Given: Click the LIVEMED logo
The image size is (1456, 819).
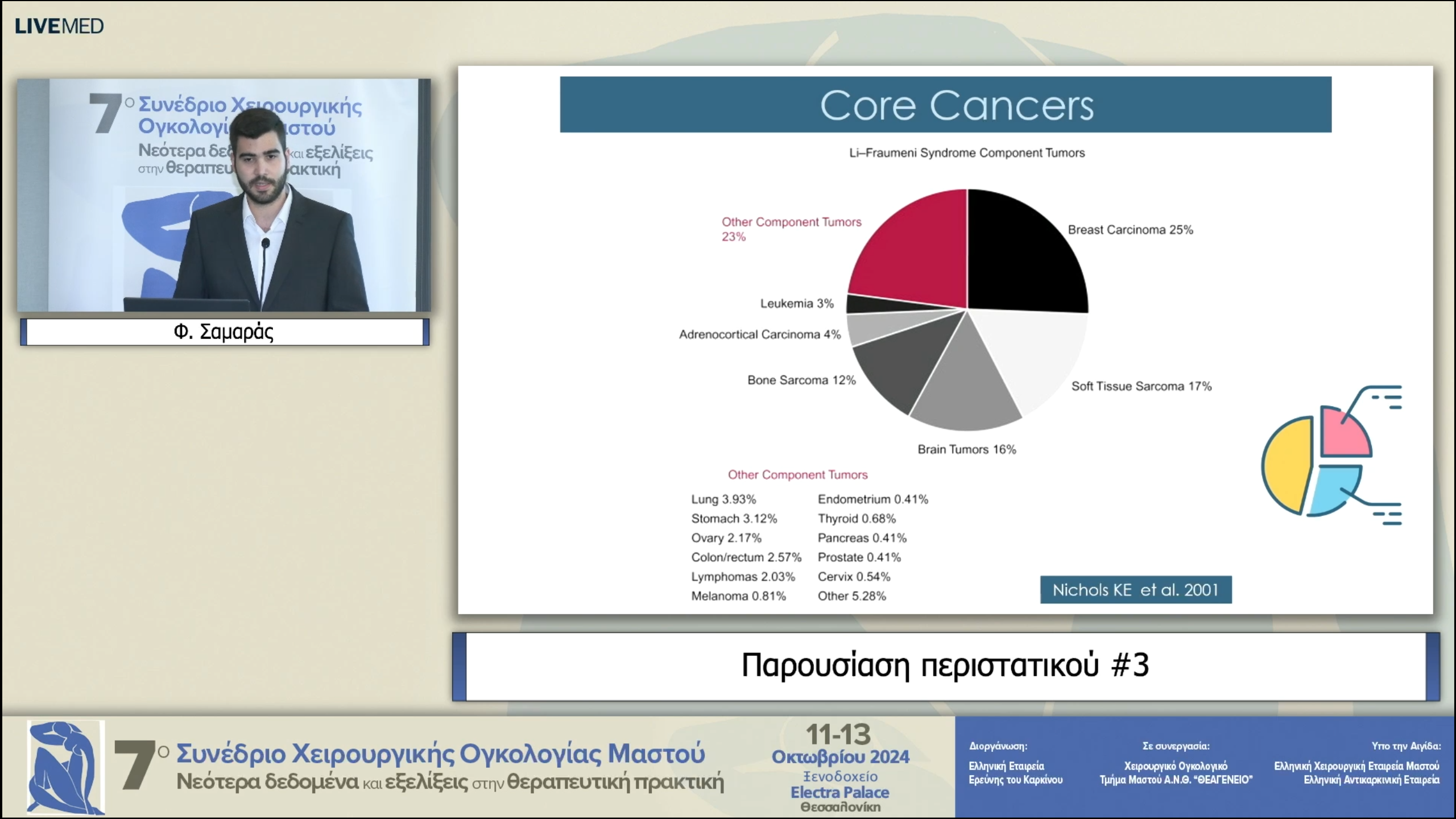Looking at the screenshot, I should coord(59,26).
